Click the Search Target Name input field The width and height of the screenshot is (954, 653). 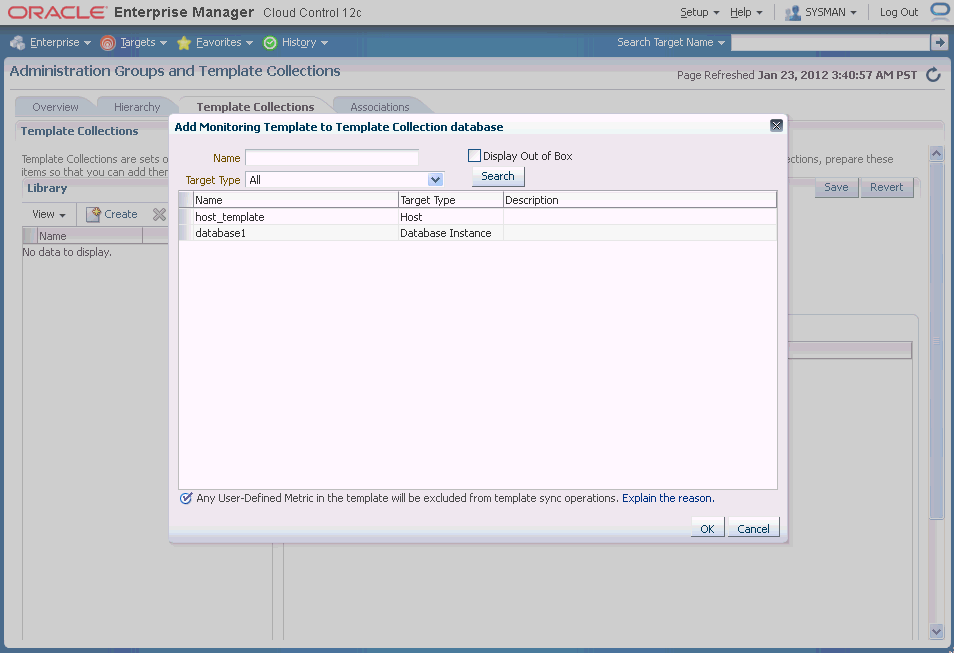point(830,43)
